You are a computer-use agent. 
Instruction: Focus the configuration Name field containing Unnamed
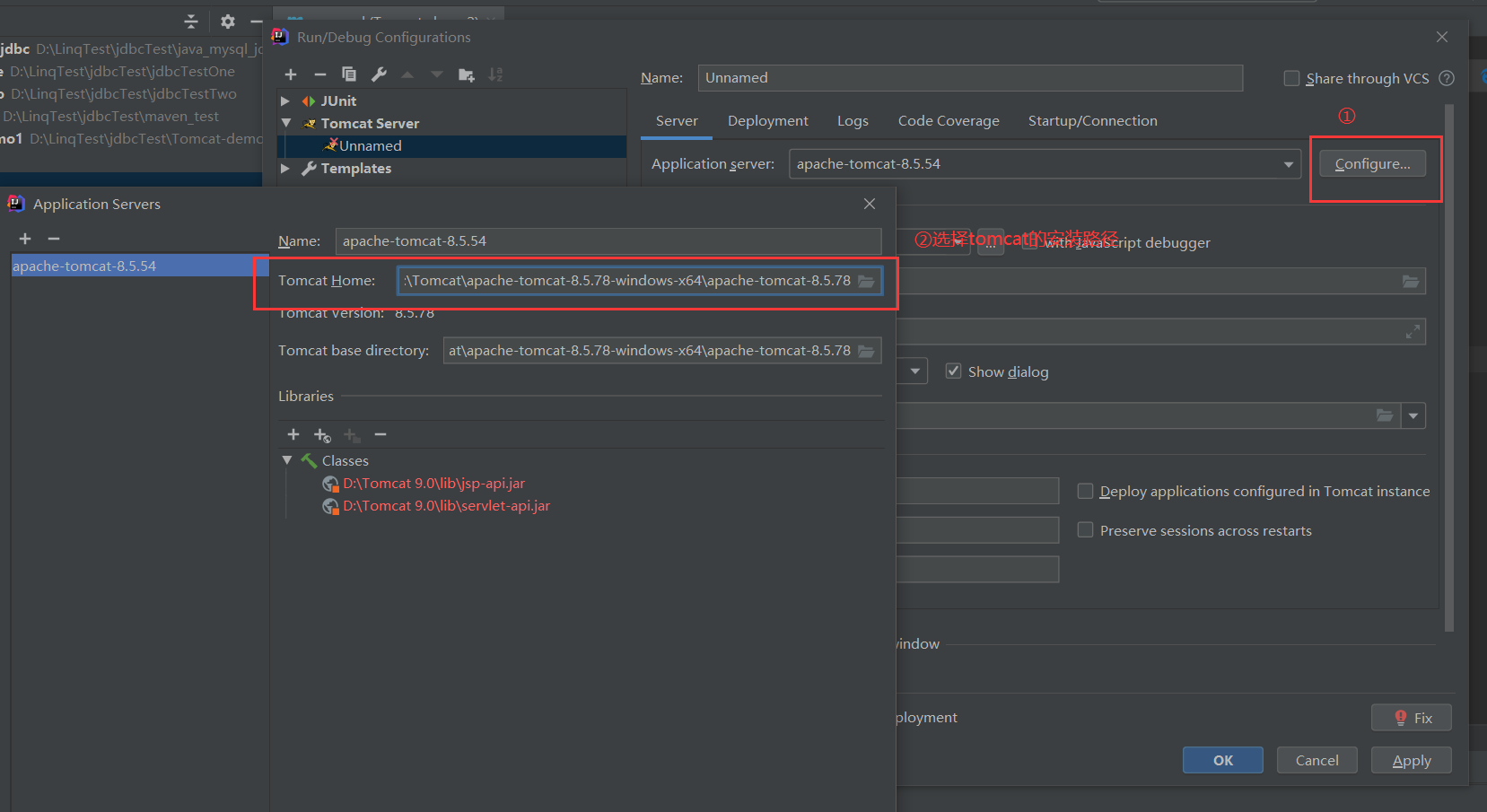pos(970,78)
